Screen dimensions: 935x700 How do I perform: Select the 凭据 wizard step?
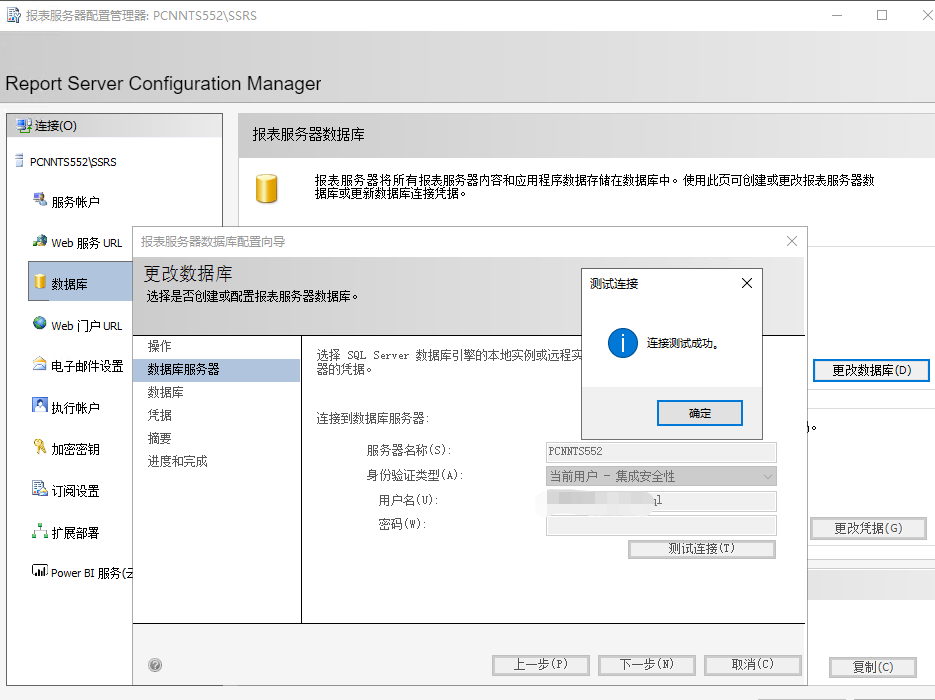point(159,415)
